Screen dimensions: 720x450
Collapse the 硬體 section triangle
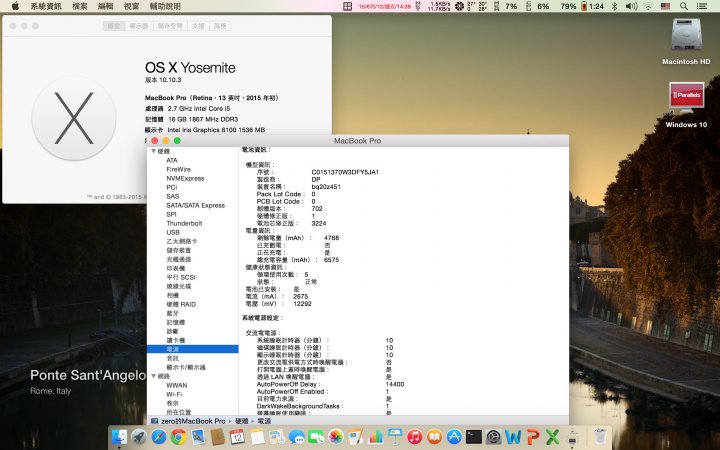click(153, 151)
